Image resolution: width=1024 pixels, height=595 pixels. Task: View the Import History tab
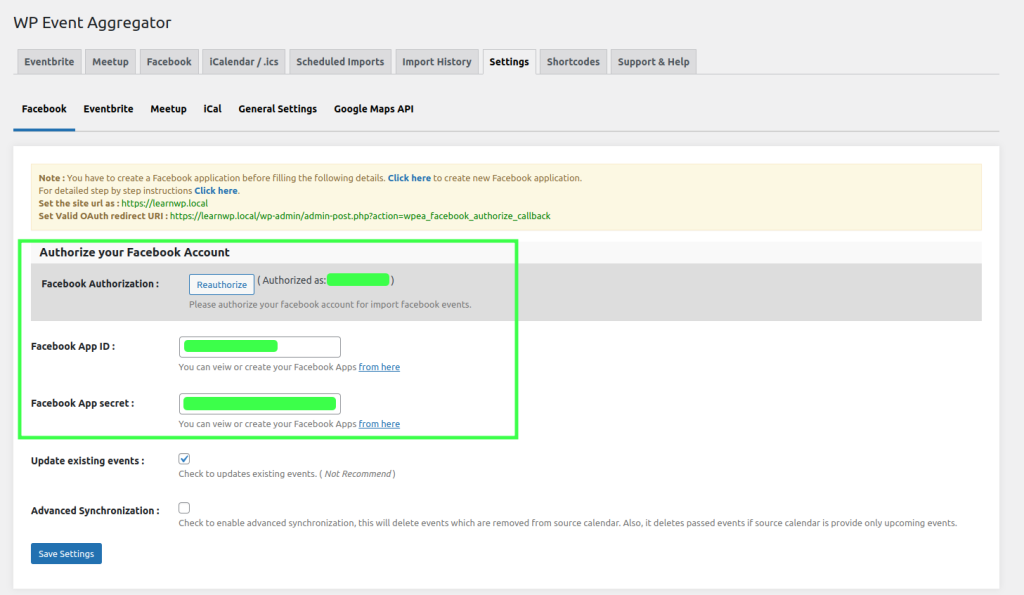click(x=436, y=62)
